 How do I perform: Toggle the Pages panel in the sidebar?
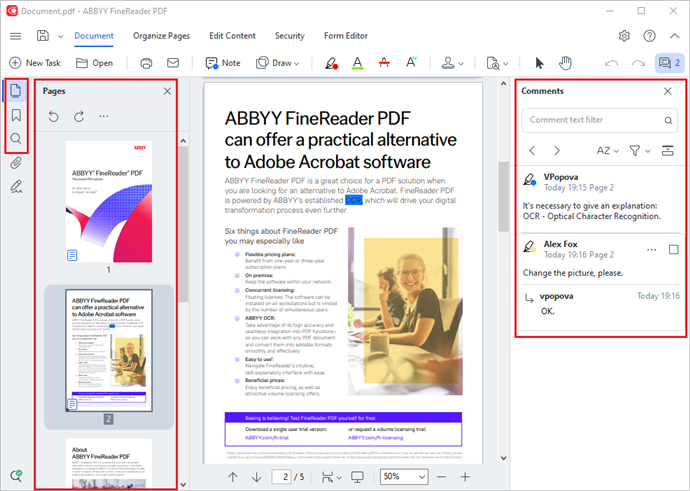(16, 91)
